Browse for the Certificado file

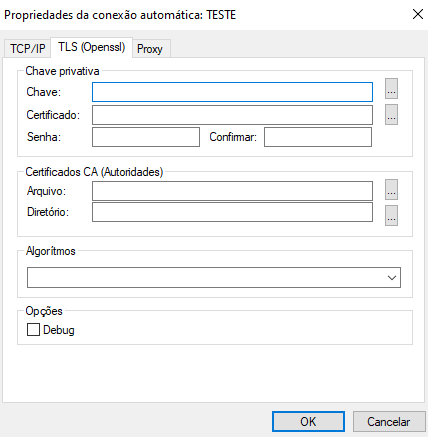click(x=391, y=115)
